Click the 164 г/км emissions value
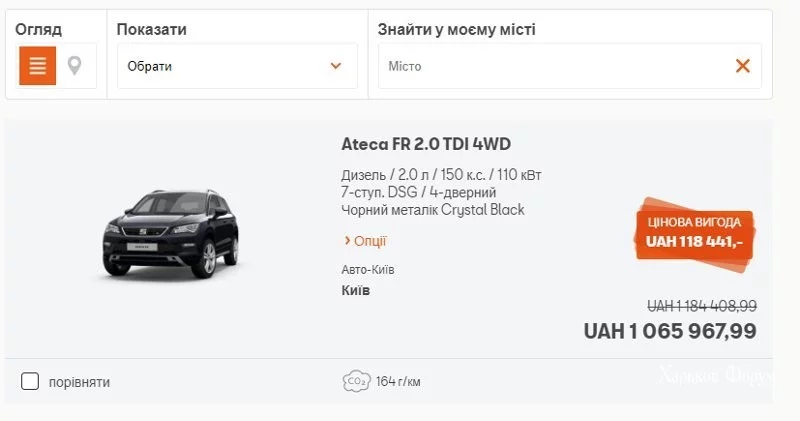800x421 pixels. 397,381
